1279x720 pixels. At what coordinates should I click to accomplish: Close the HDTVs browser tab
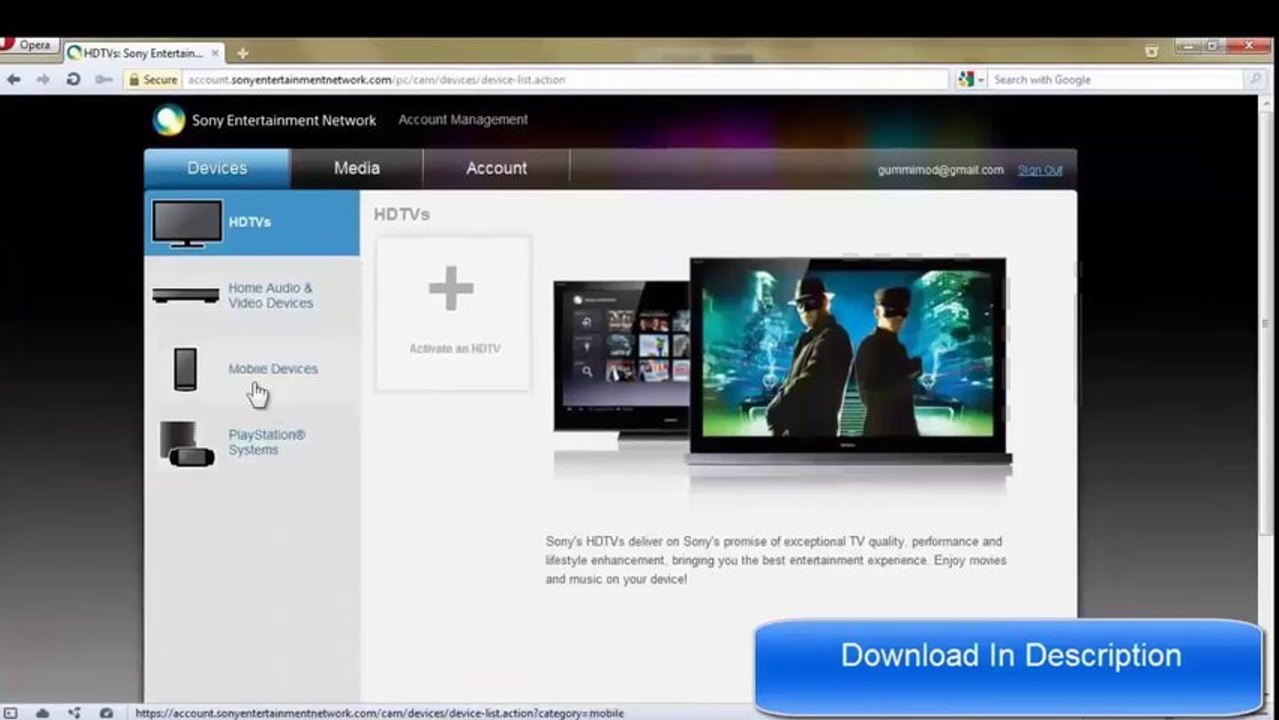pos(215,53)
